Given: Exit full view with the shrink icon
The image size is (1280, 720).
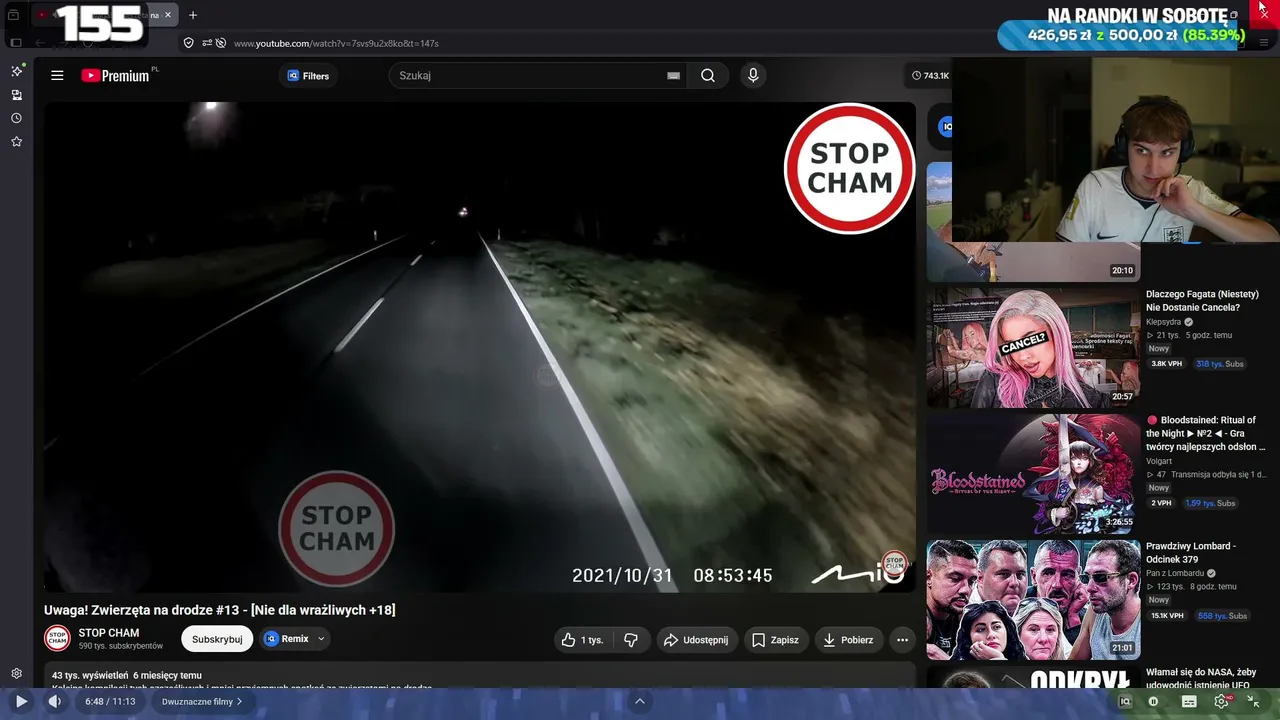Looking at the screenshot, I should pyautogui.click(x=1253, y=702).
